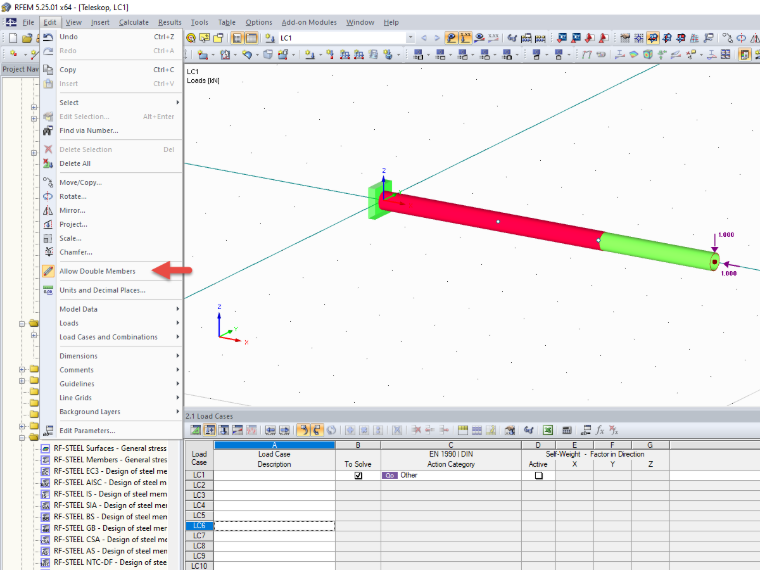Click the fx formula icon in table toolbar
Viewport: 760px width, 570px height.
pos(600,430)
